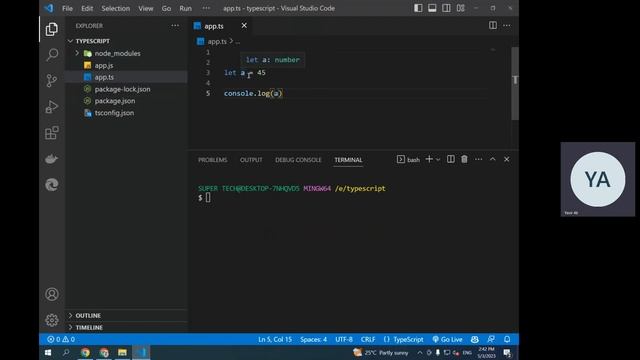Change line endings via CRLF status item
The height and width of the screenshot is (360, 640).
[368, 339]
